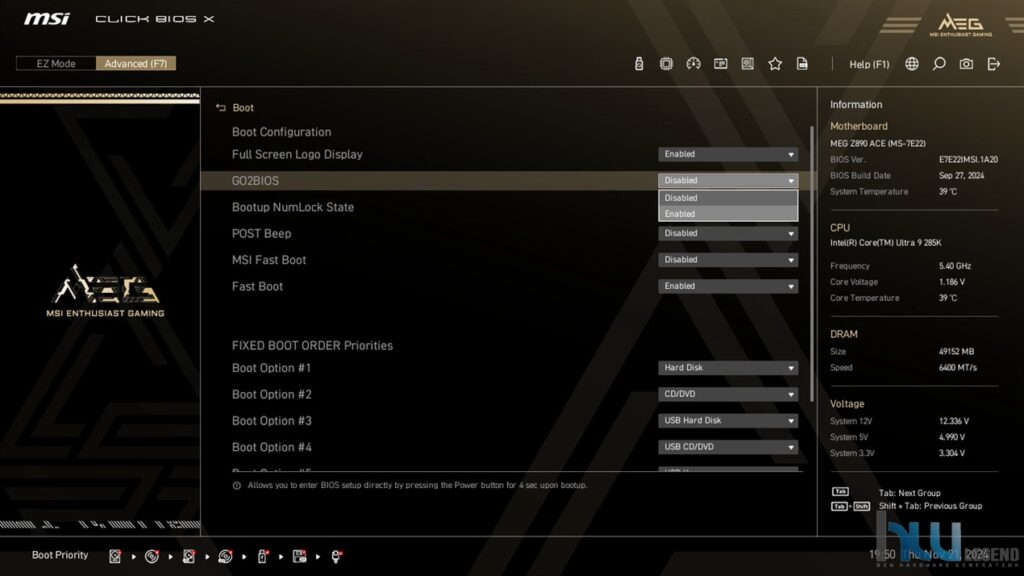Open the CPU chip settings icon
Image resolution: width=1024 pixels, height=576 pixels.
666,63
